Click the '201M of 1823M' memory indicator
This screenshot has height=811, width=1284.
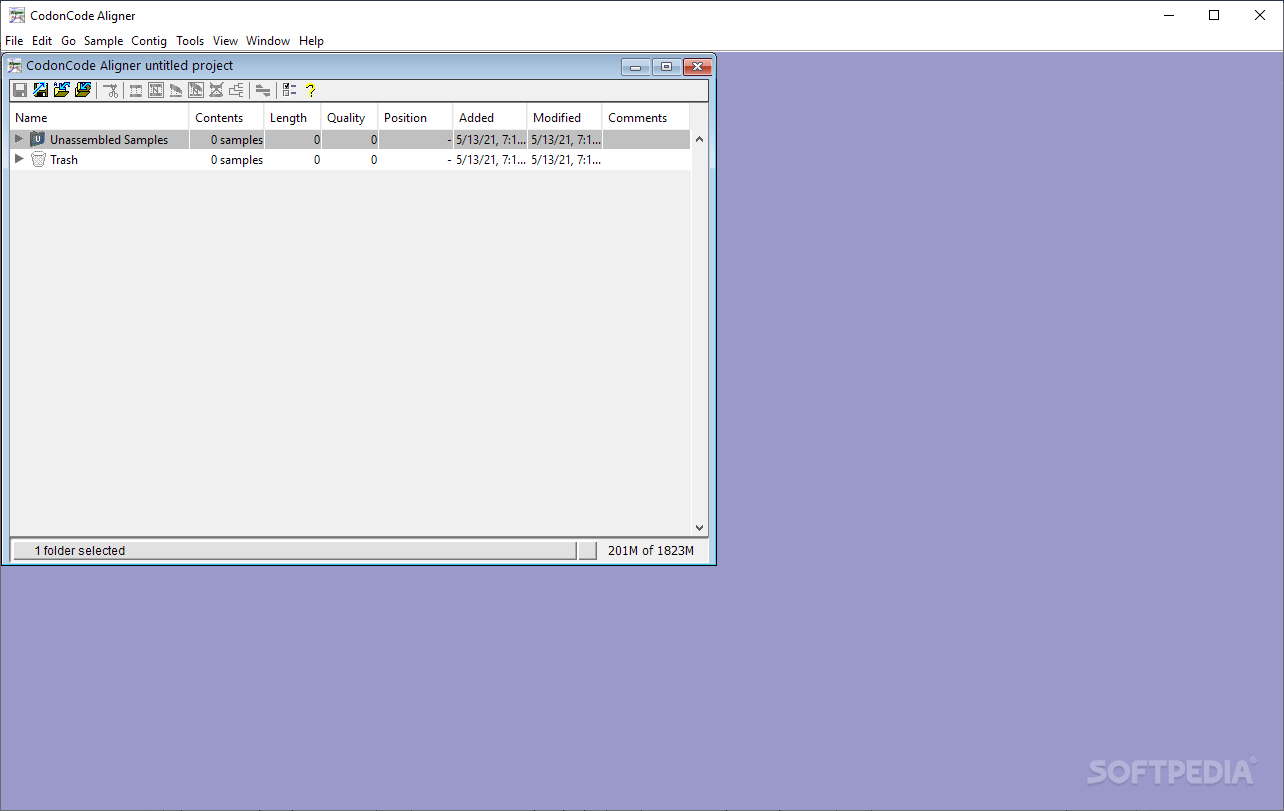[x=651, y=550]
